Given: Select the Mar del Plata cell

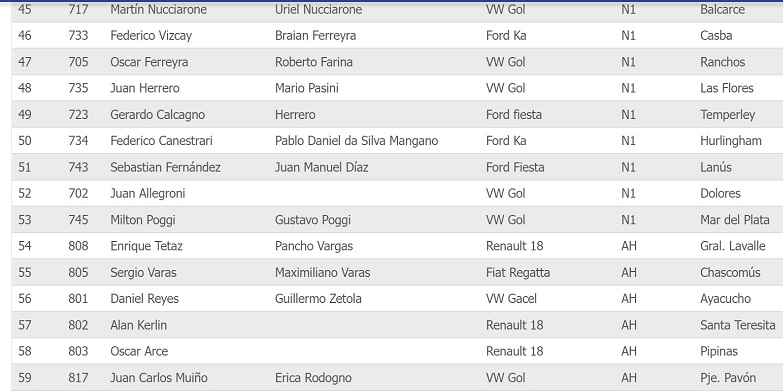Looking at the screenshot, I should 735,220.
